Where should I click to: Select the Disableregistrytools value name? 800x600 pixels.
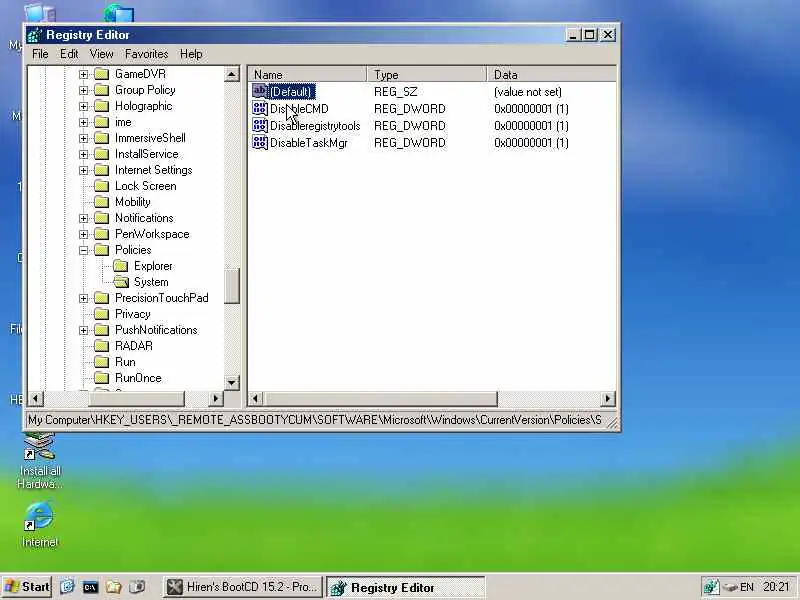click(x=315, y=126)
